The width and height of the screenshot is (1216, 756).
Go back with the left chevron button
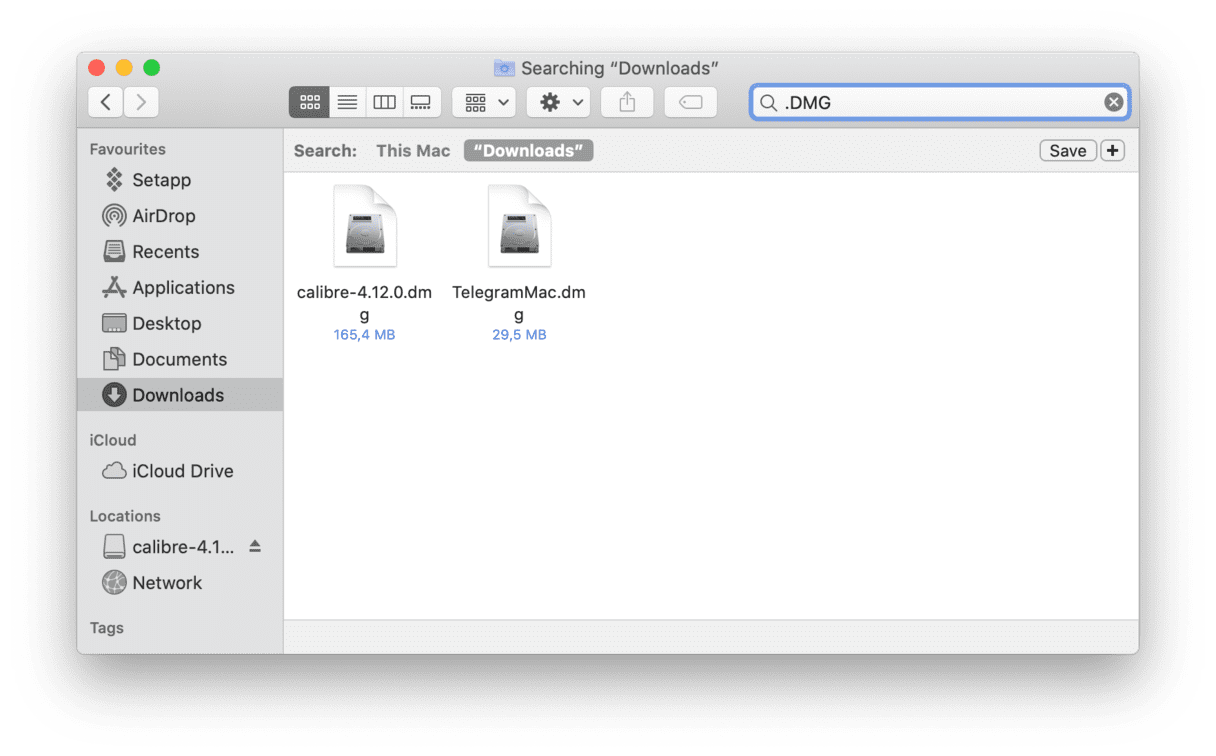pyautogui.click(x=106, y=102)
